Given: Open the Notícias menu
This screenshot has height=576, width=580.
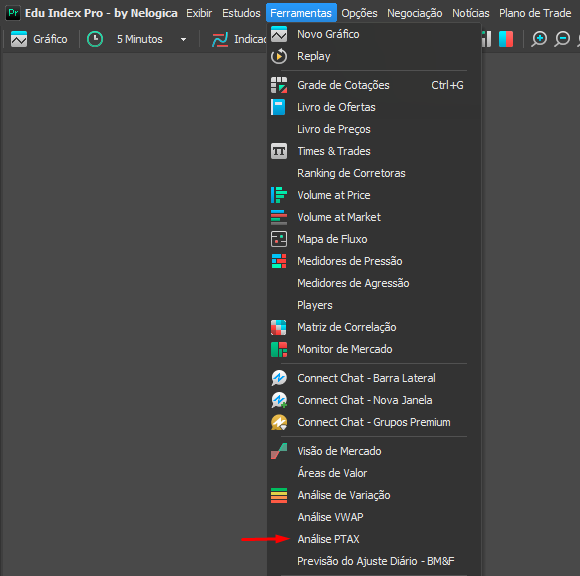Looking at the screenshot, I should [471, 13].
